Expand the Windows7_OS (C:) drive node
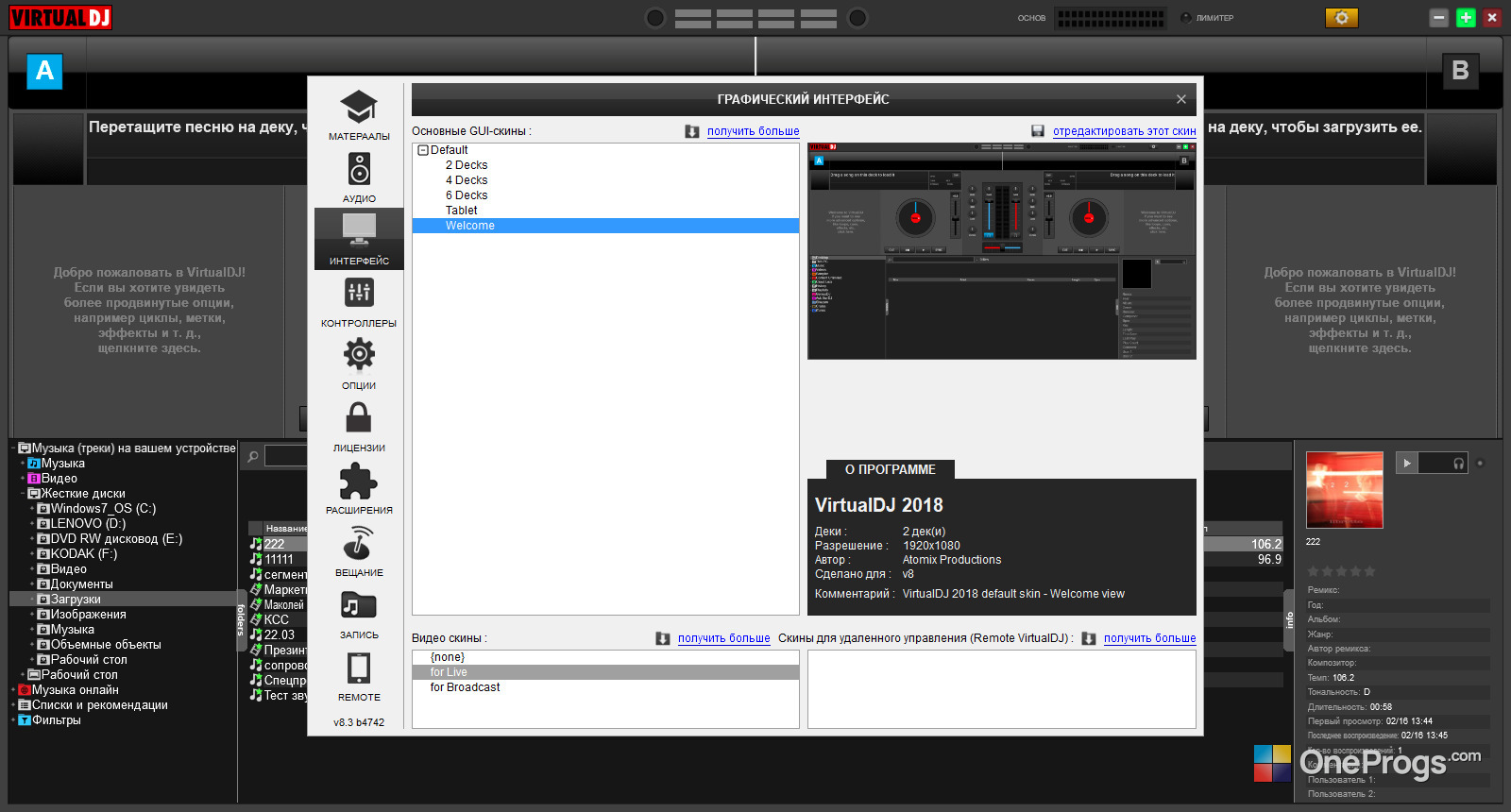The height and width of the screenshot is (812, 1511). point(32,509)
